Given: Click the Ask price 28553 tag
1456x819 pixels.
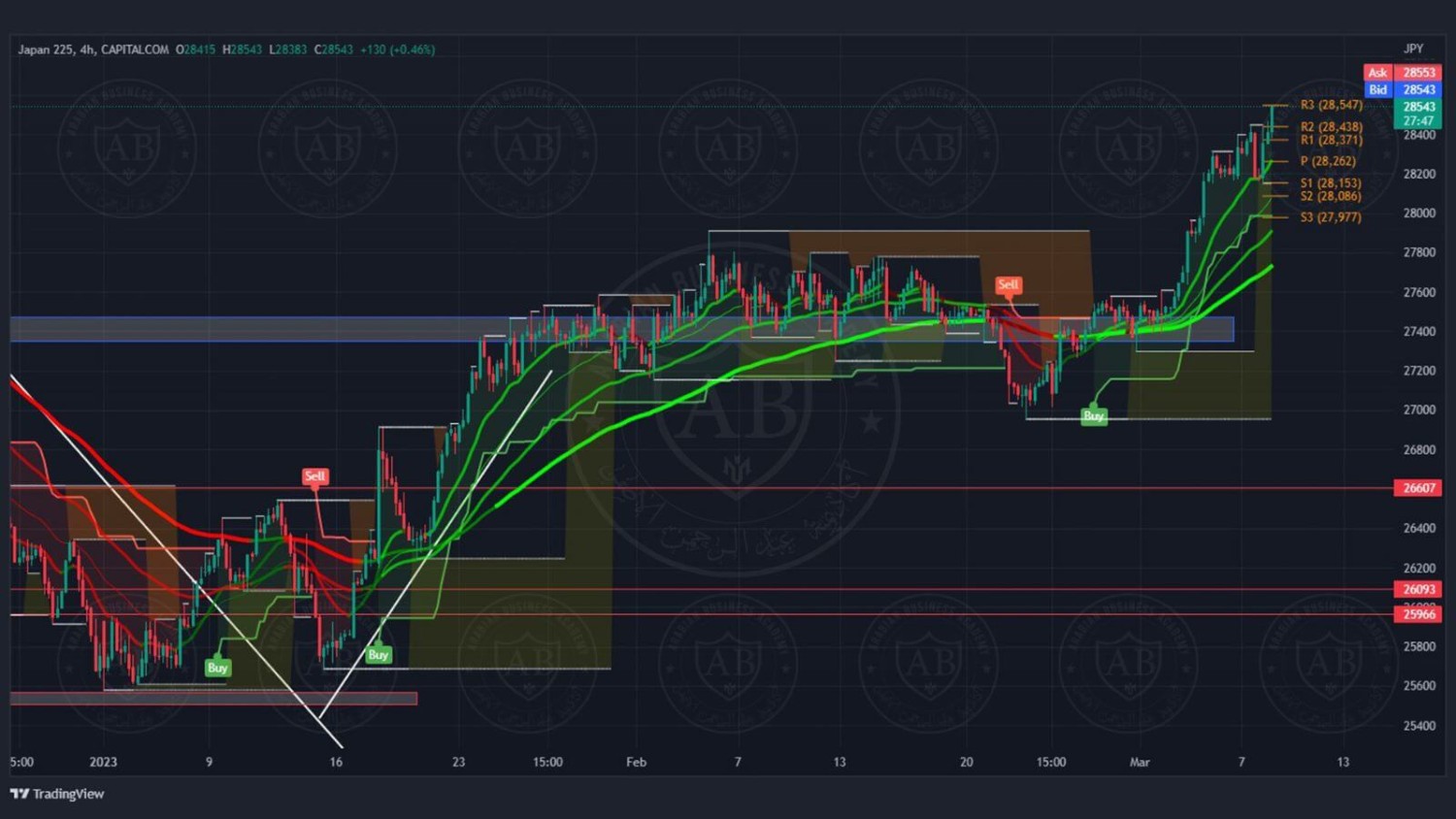Looking at the screenshot, I should pos(1419,73).
